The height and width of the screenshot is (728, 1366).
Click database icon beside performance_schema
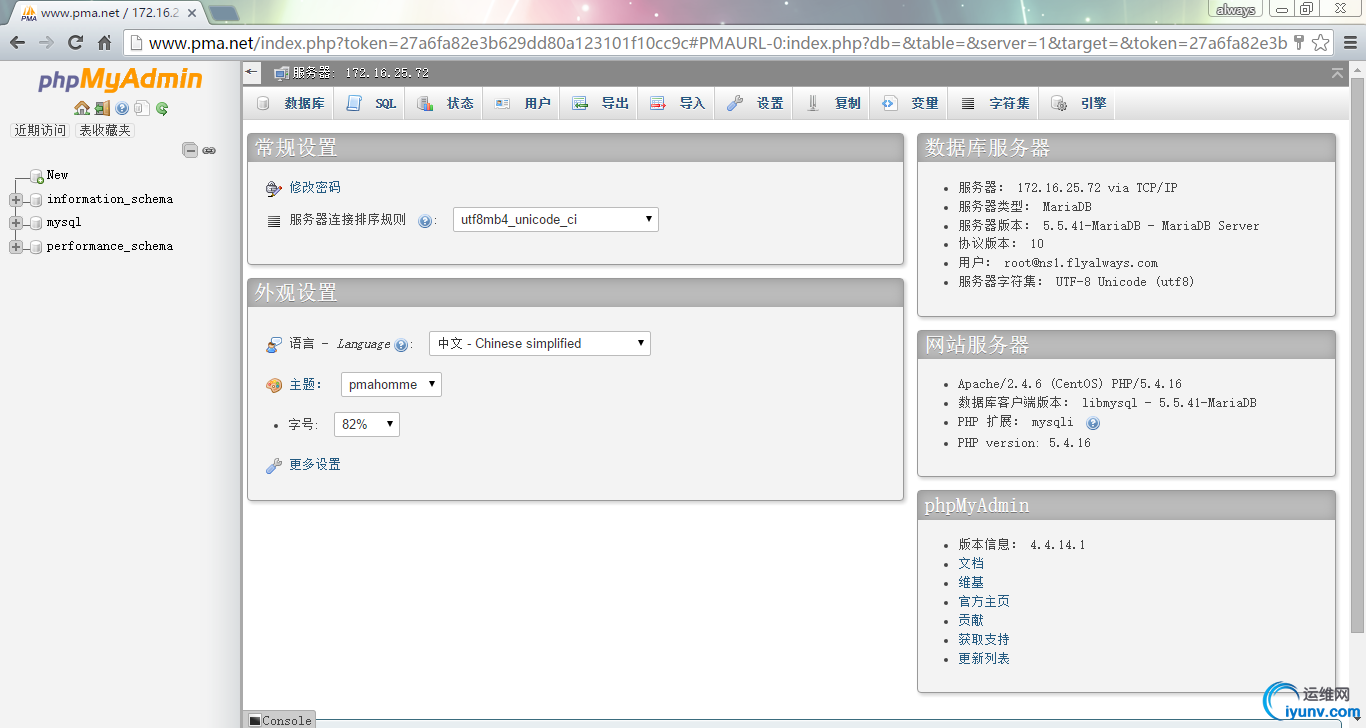click(x=36, y=247)
